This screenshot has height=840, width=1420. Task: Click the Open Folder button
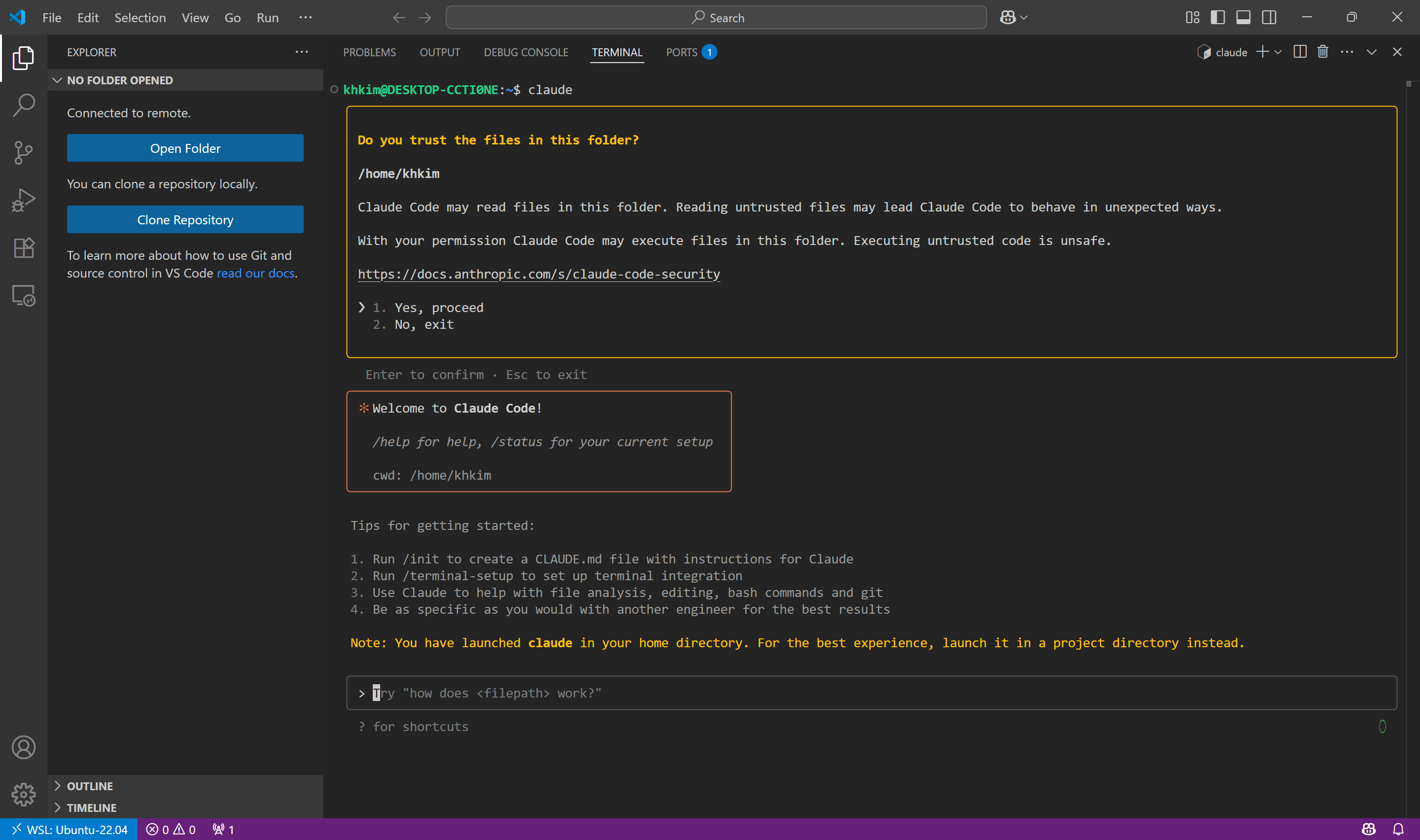click(185, 148)
